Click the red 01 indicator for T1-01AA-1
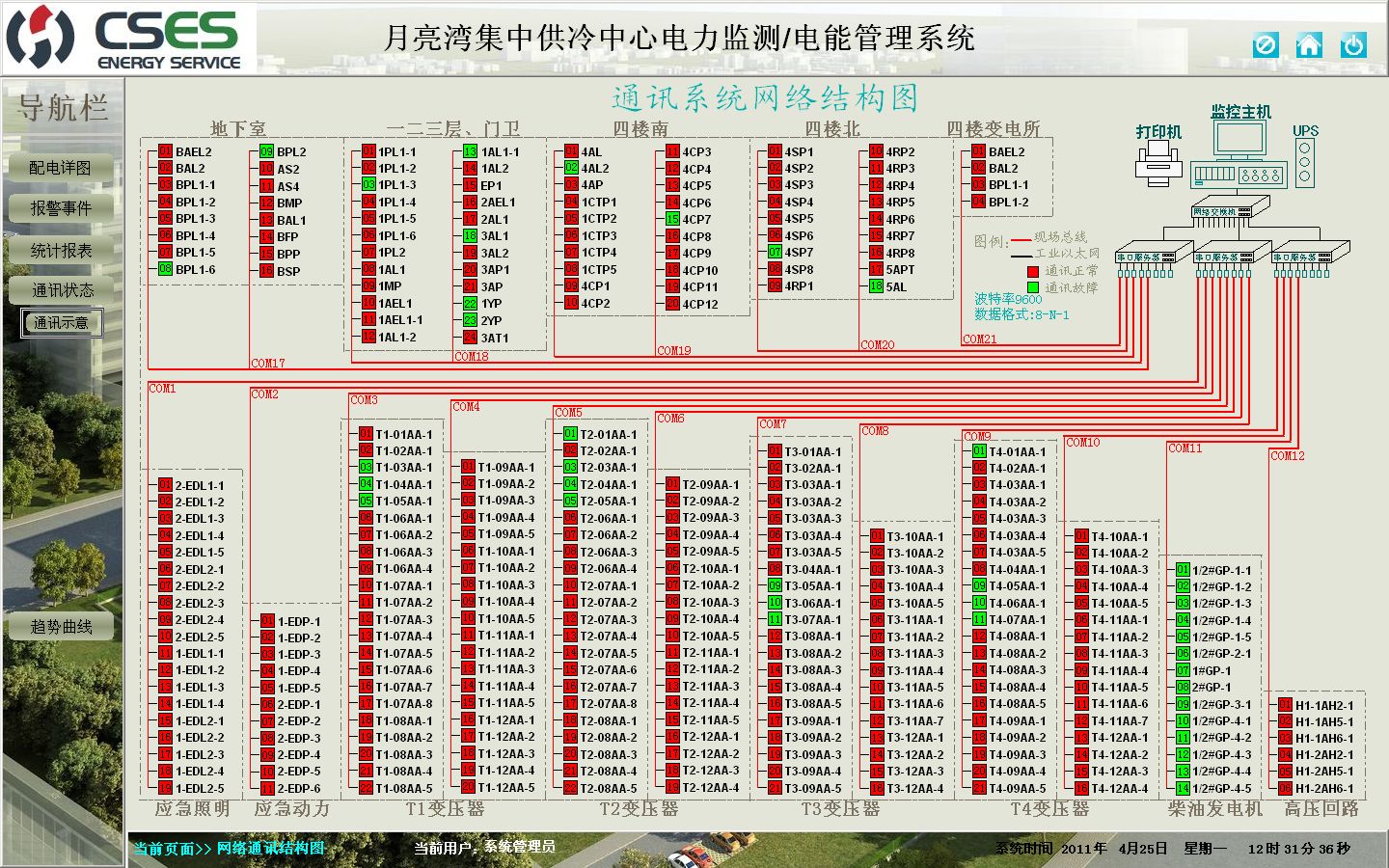 (x=366, y=434)
